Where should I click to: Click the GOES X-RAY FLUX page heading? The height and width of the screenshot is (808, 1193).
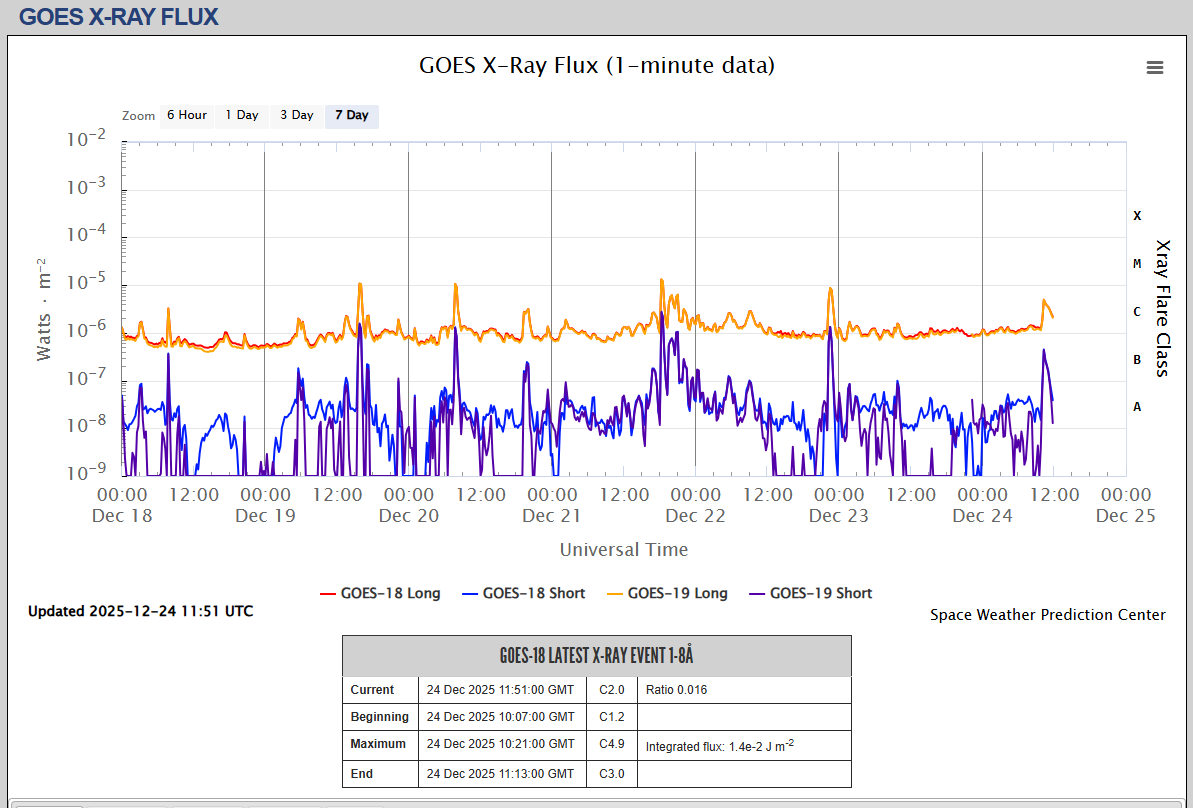(x=119, y=17)
